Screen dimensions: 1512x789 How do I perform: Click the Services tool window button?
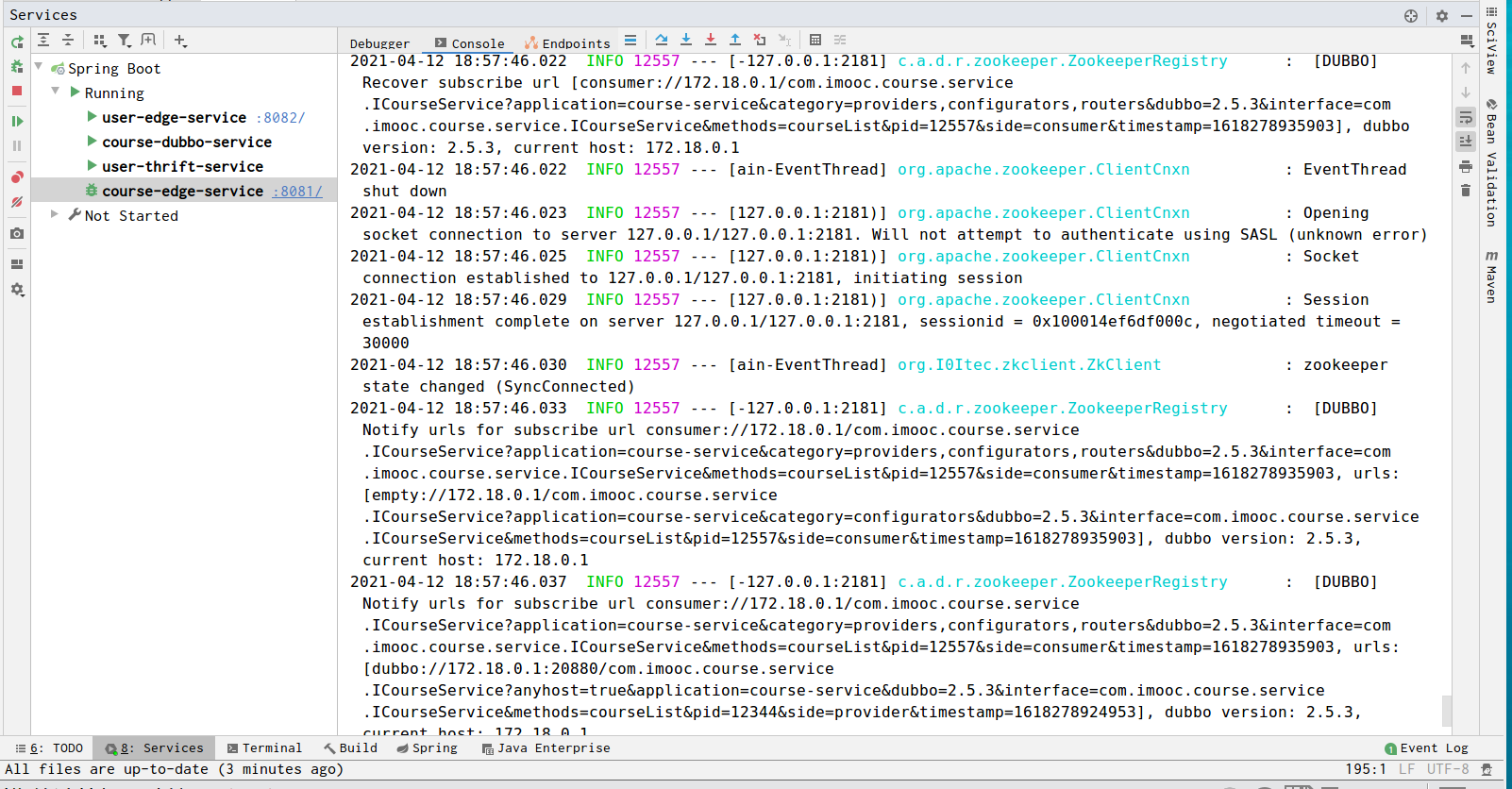coord(154,747)
